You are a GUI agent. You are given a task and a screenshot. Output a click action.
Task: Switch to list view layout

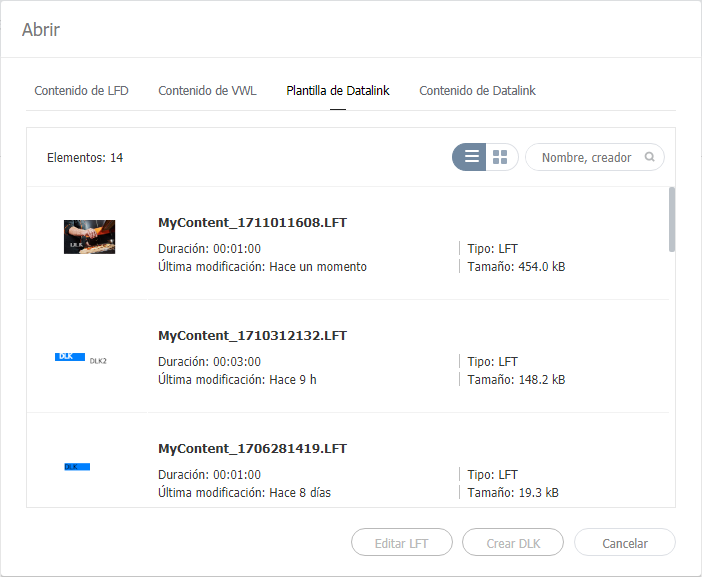point(470,157)
